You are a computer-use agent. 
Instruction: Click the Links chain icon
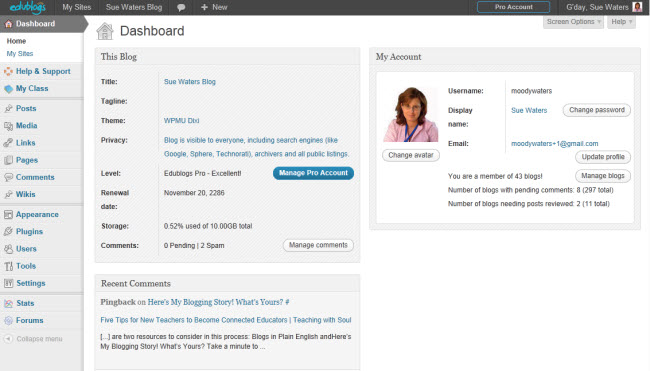[8, 143]
